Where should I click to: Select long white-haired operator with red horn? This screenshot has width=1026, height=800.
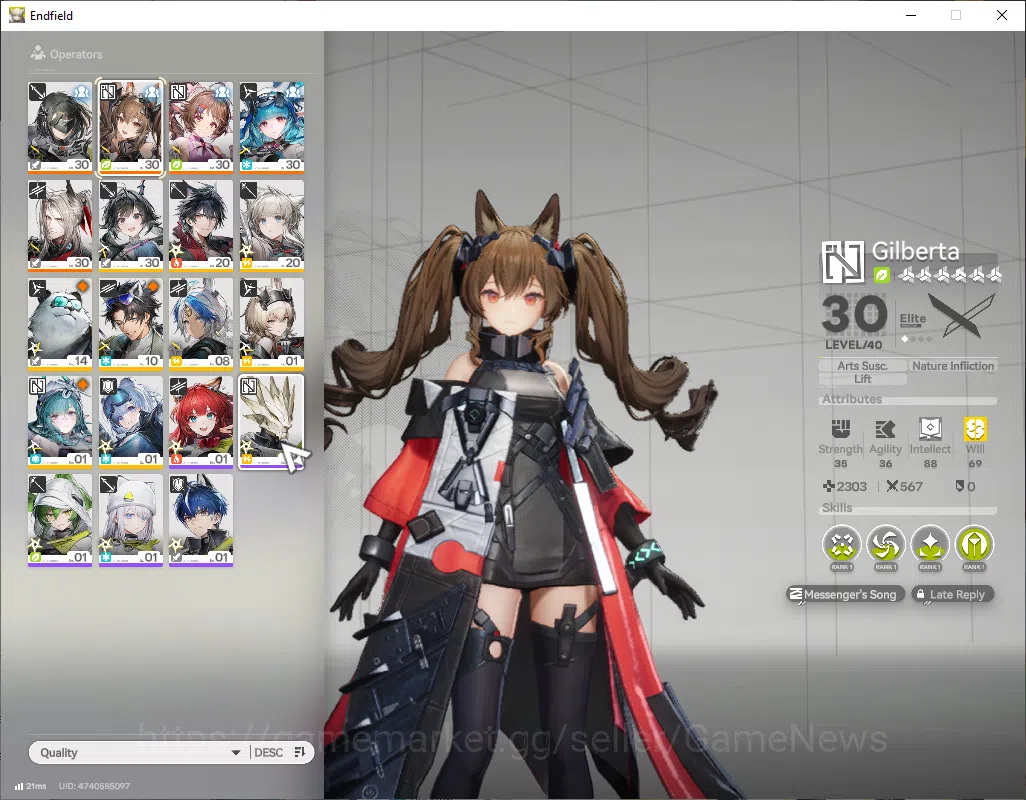click(x=60, y=224)
